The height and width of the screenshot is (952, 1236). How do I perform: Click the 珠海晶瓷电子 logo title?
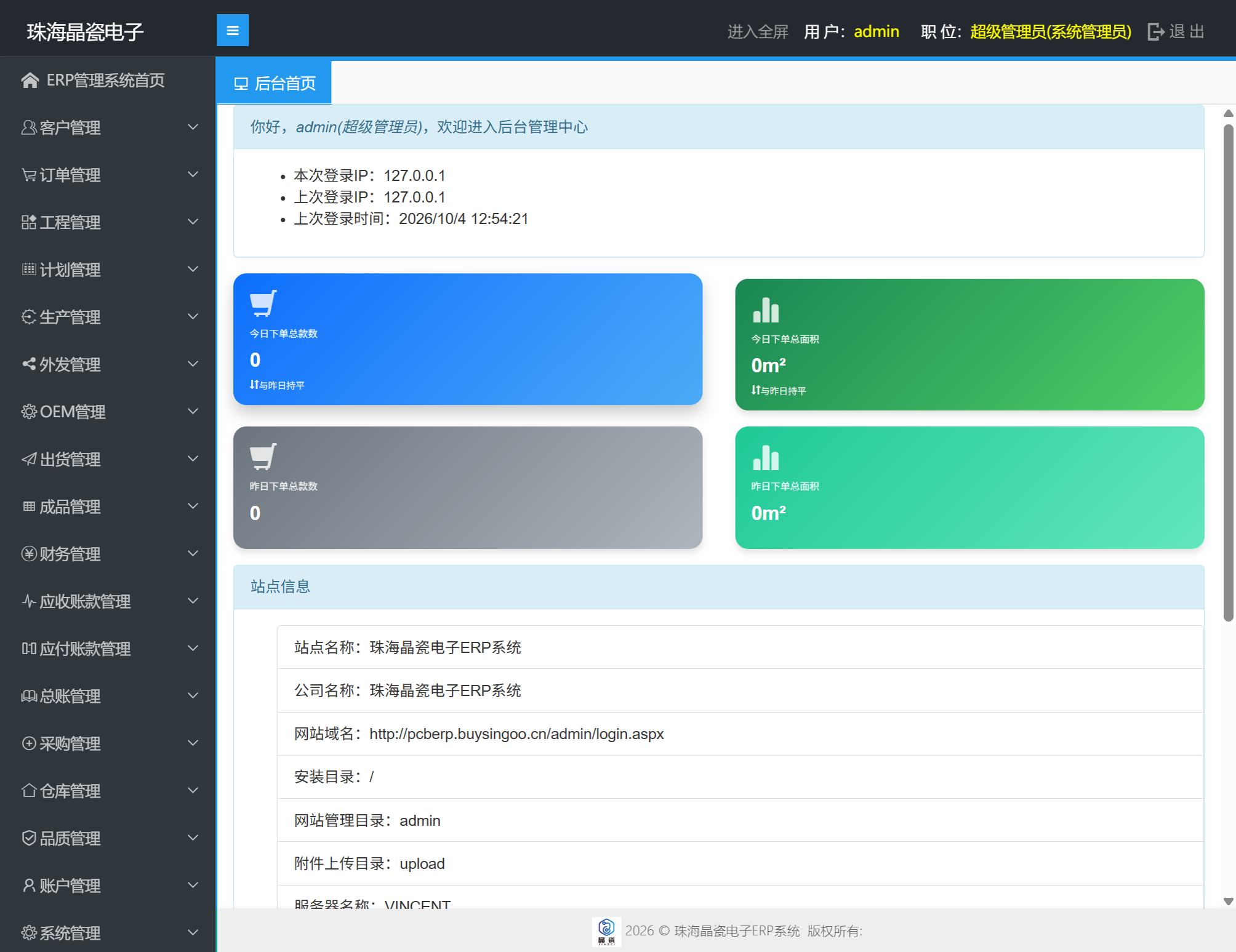85,31
